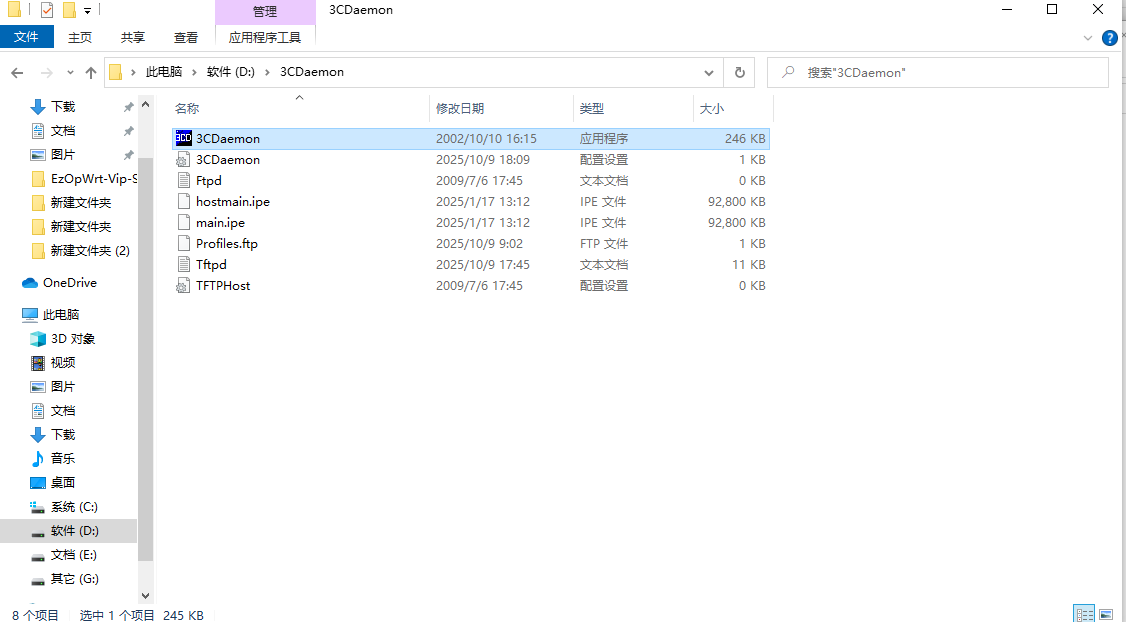Click the 管理 contextual tab header
The height and width of the screenshot is (622, 1126).
coord(265,11)
